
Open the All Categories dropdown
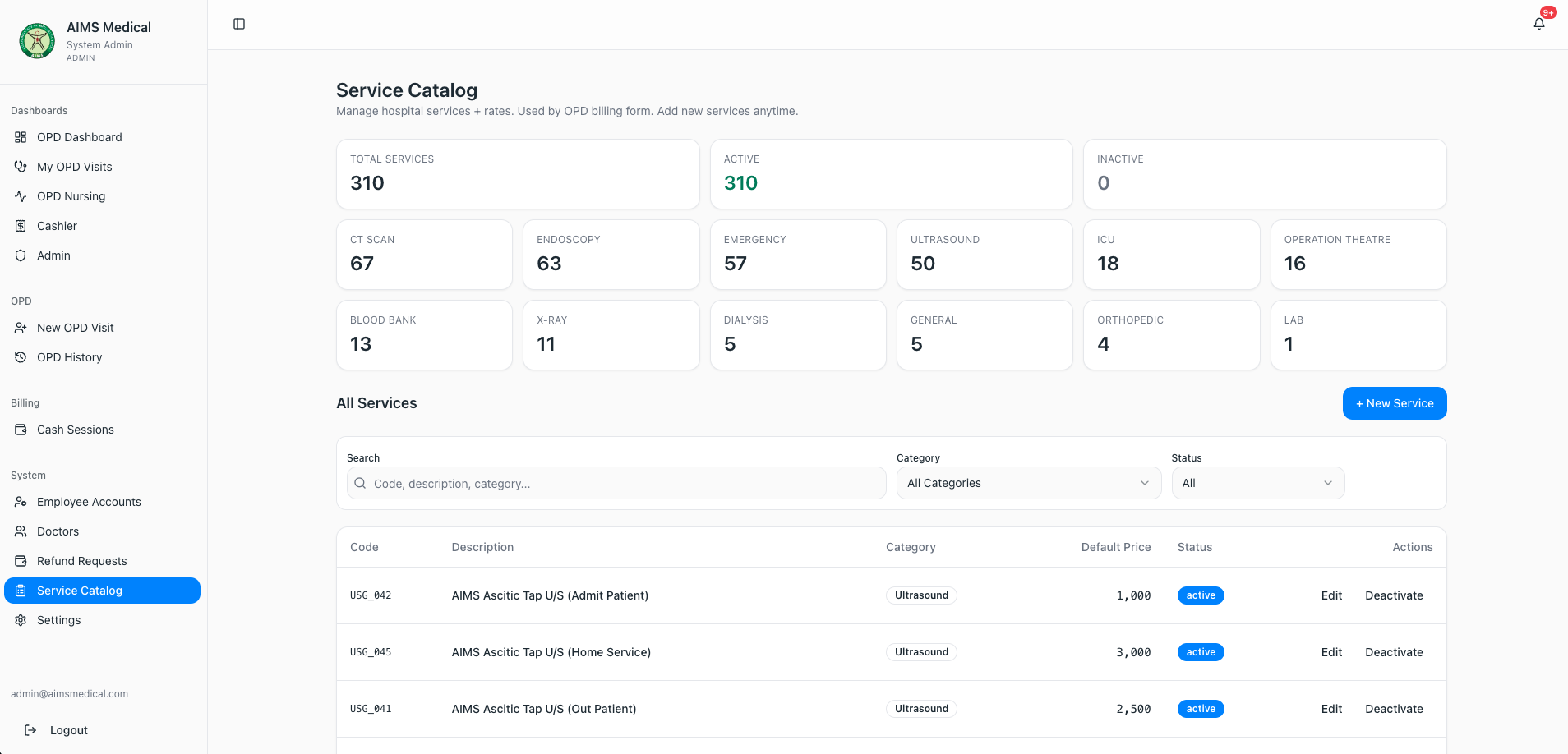[1028, 483]
